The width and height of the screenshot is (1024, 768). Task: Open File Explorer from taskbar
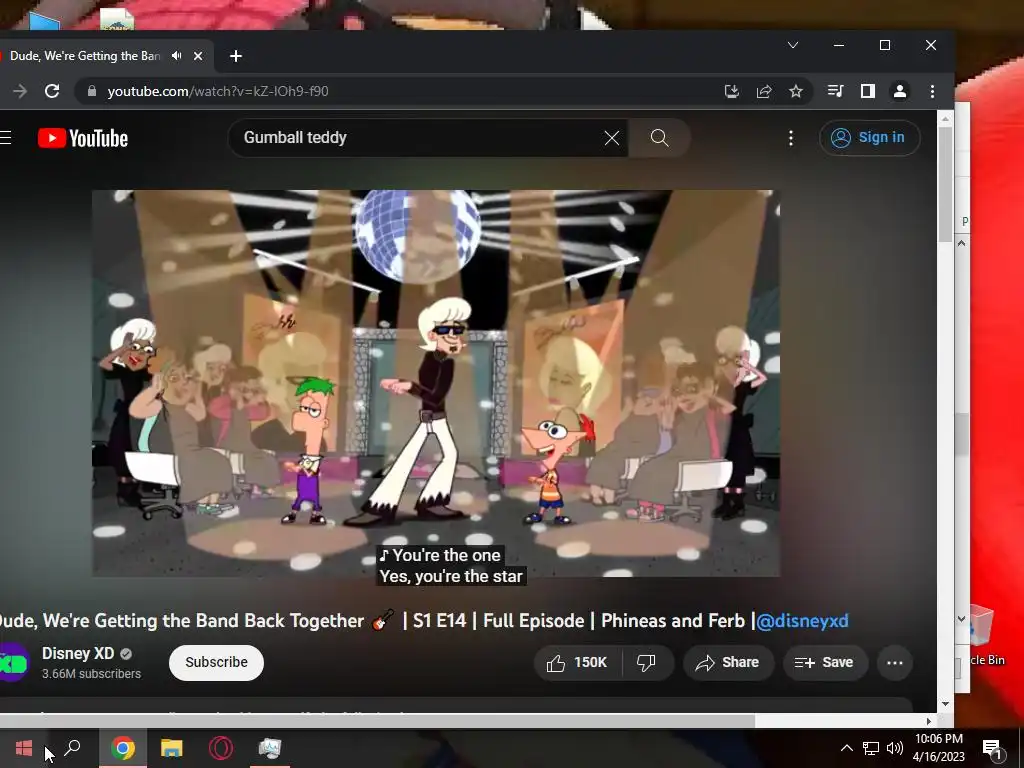click(x=172, y=748)
